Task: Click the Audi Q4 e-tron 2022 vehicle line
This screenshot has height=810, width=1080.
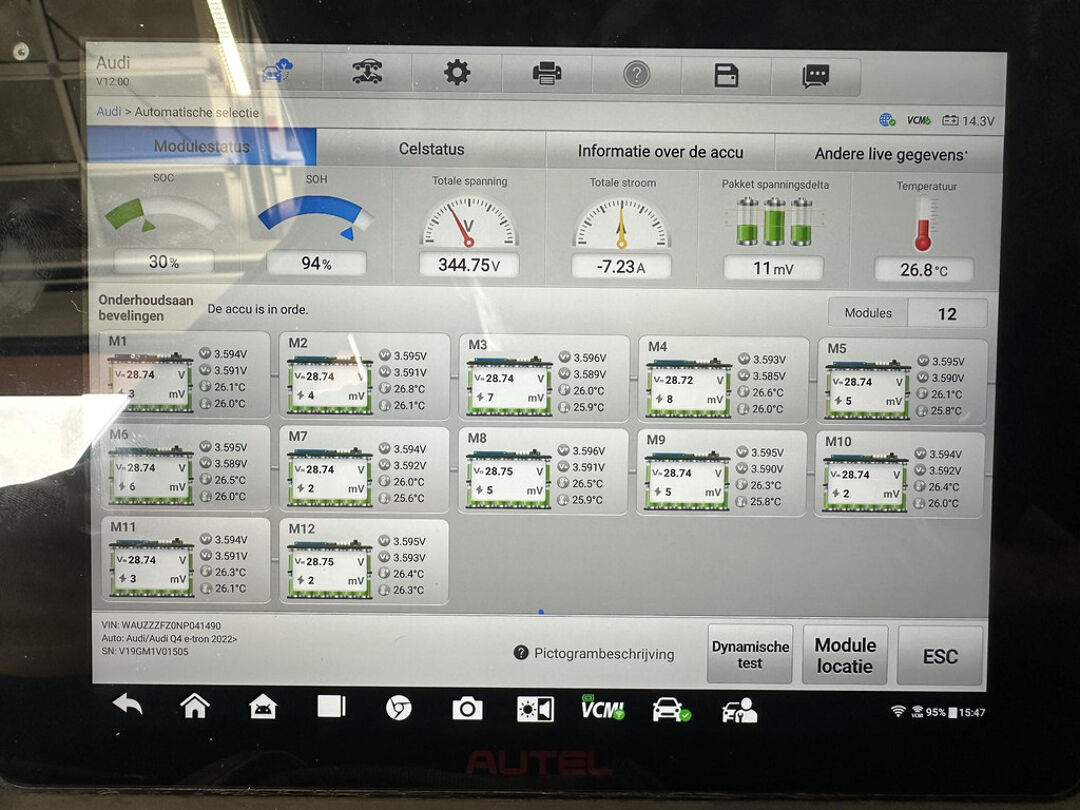Action: [169, 638]
